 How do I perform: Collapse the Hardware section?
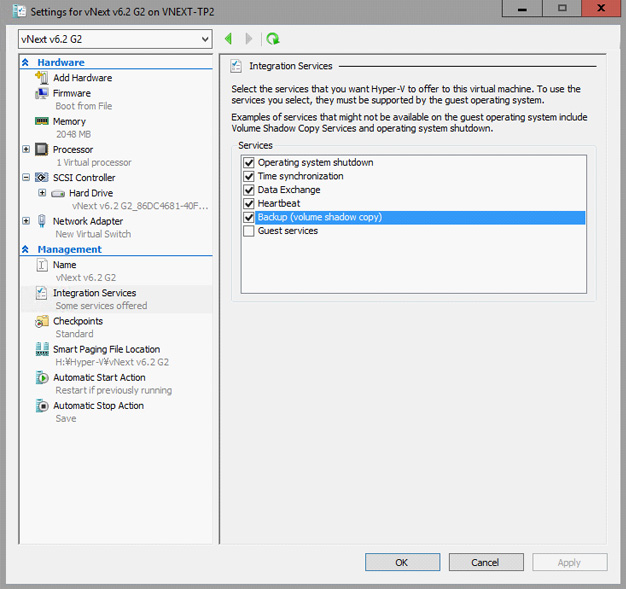[25, 62]
